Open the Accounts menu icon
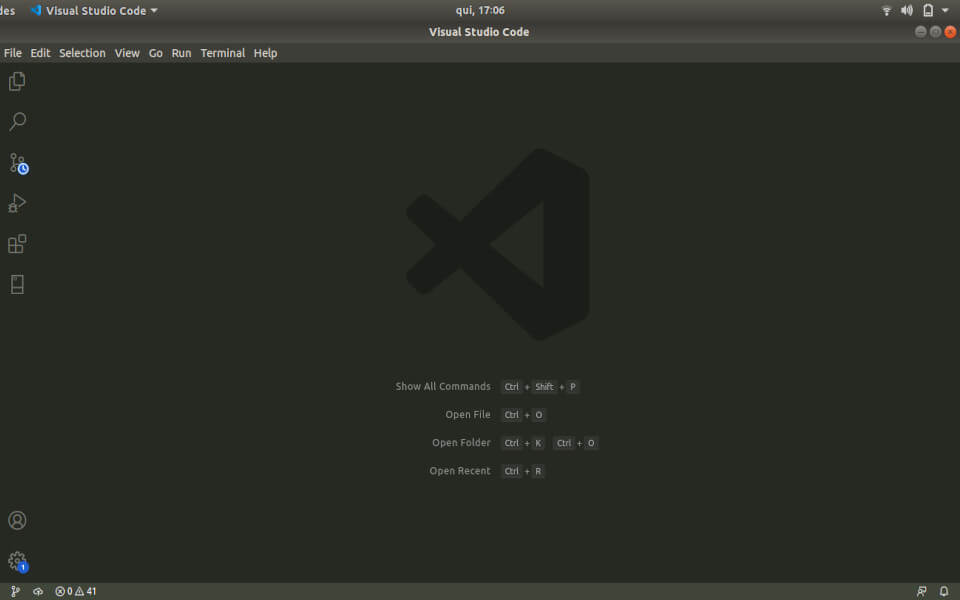960x600 pixels. 17,520
